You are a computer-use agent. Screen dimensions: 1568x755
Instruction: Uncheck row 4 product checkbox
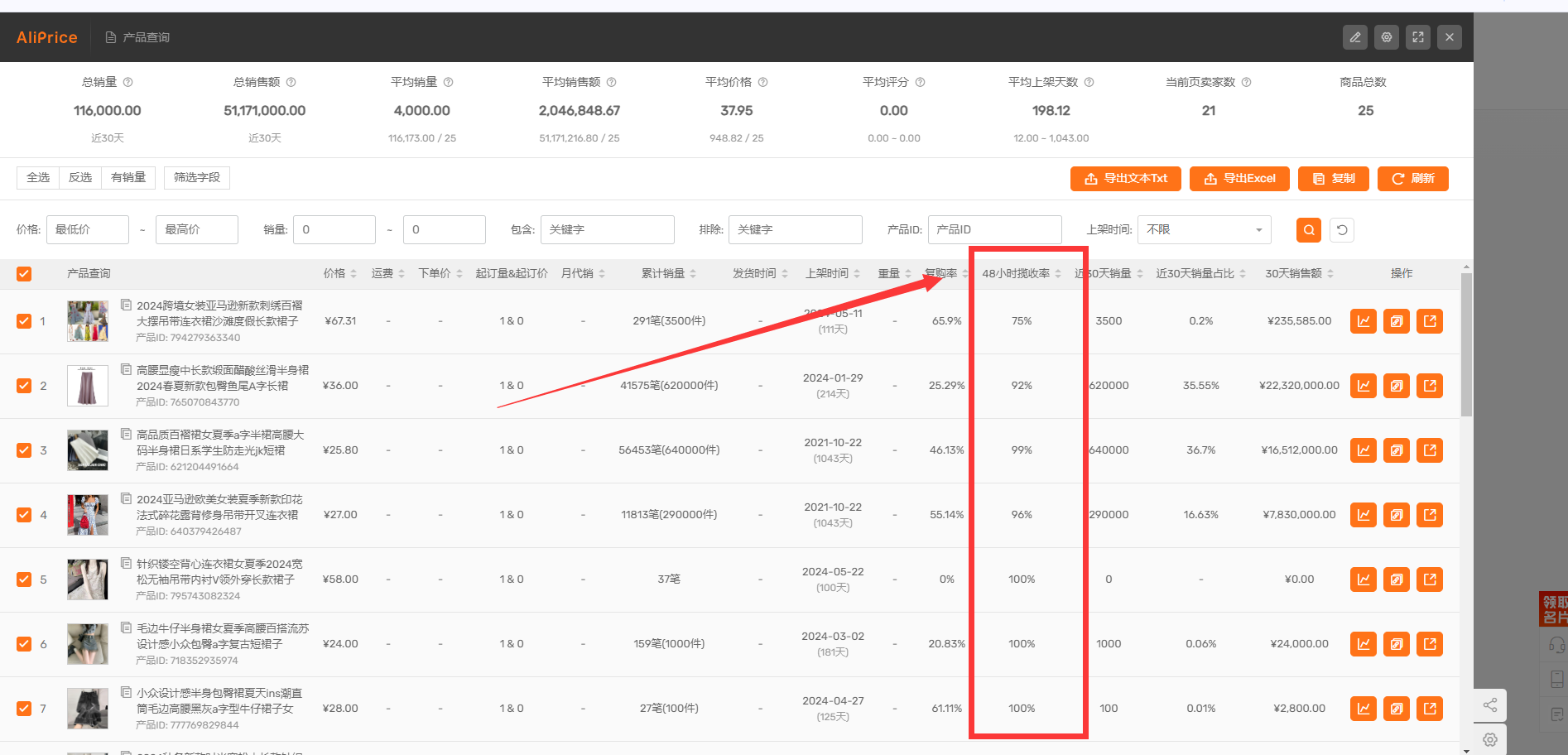pos(24,515)
